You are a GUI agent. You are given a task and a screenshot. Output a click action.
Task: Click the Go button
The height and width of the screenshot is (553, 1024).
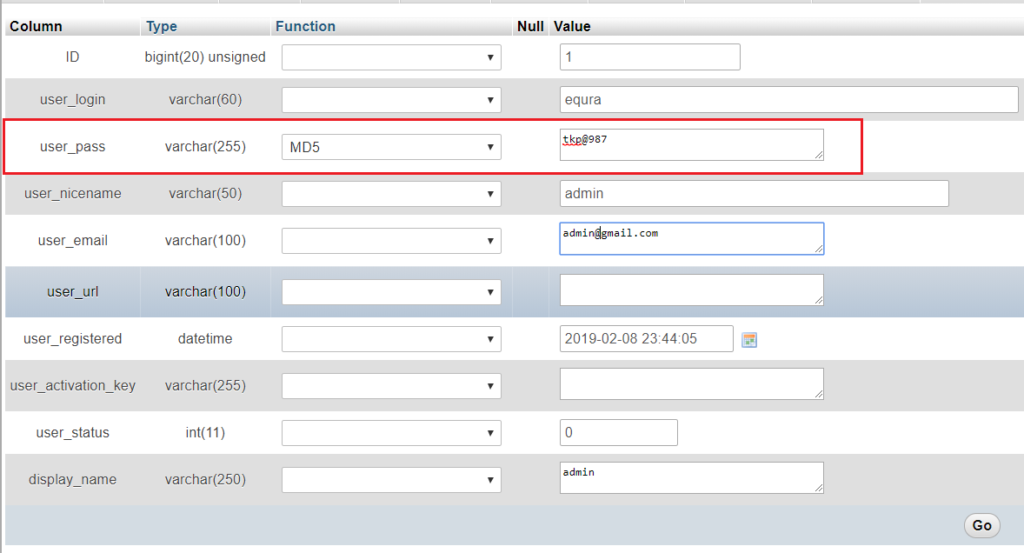[x=982, y=526]
